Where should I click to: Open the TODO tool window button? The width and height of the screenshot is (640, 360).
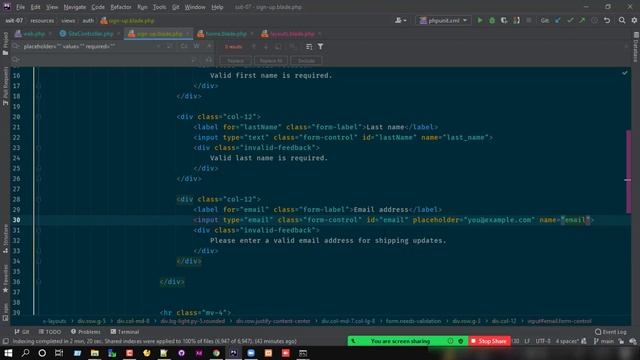(50, 332)
